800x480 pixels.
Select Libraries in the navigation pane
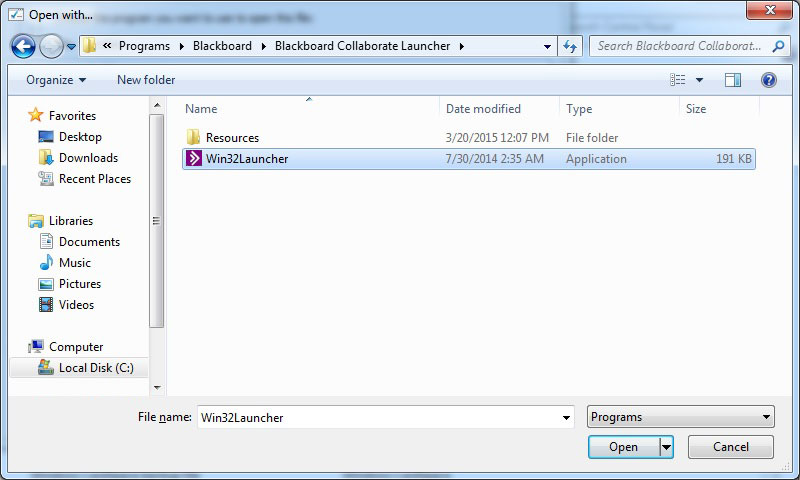[71, 221]
